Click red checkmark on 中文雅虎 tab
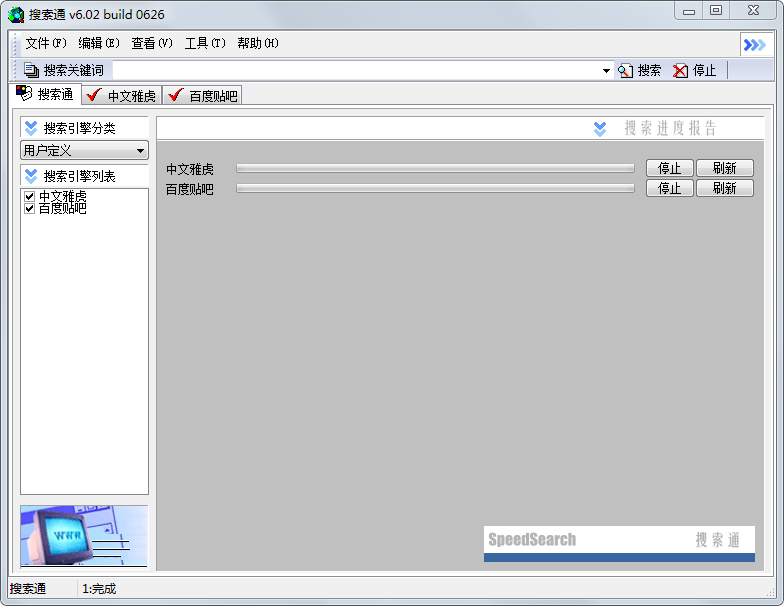The width and height of the screenshot is (784, 606). pyautogui.click(x=94, y=94)
